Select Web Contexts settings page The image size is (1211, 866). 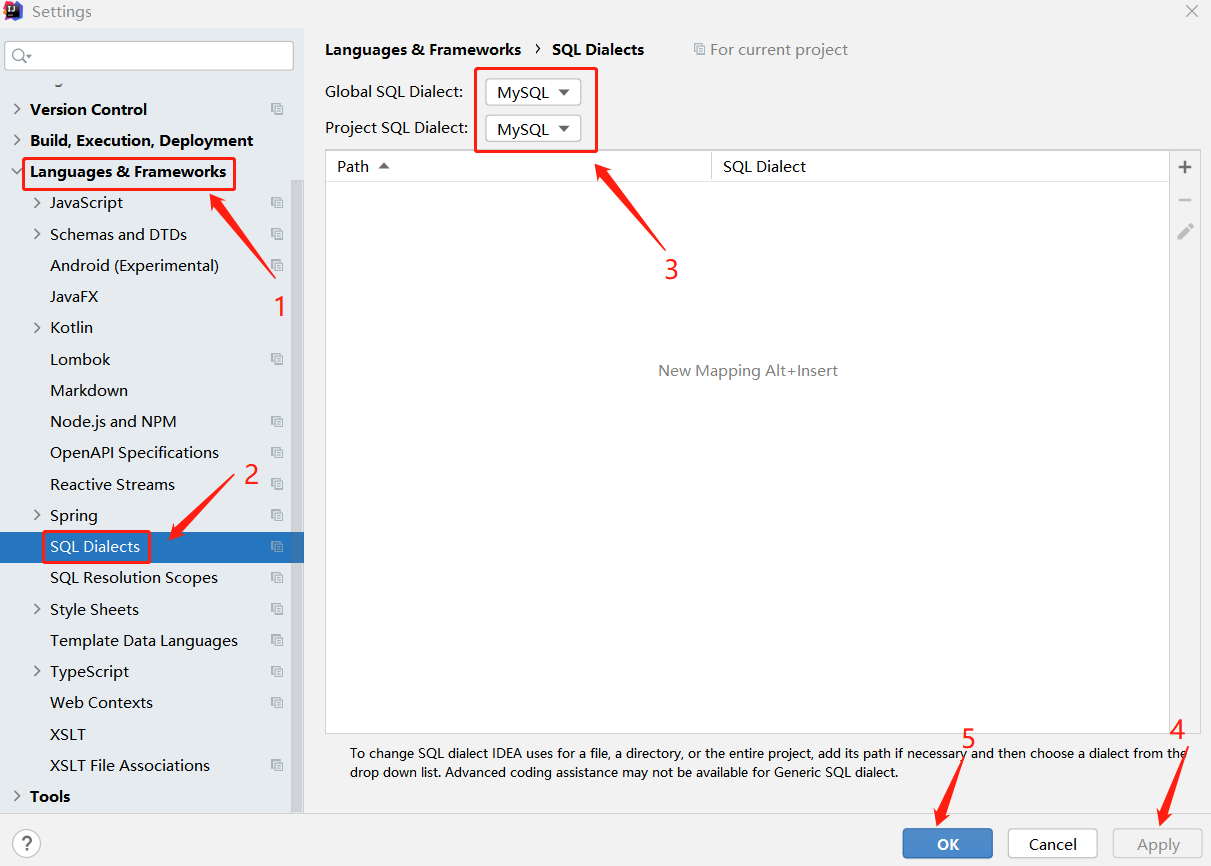tap(101, 703)
